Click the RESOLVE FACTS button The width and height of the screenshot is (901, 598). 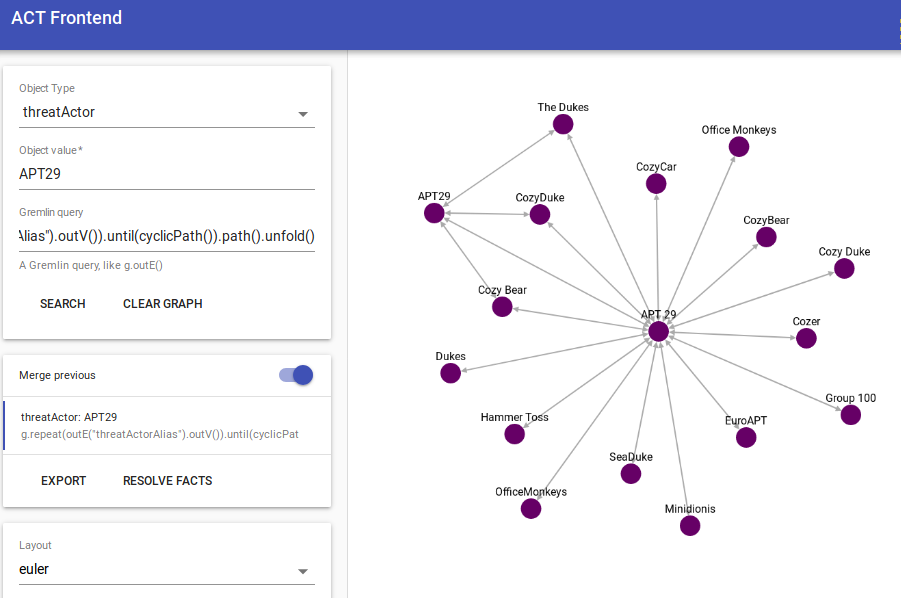coord(167,481)
